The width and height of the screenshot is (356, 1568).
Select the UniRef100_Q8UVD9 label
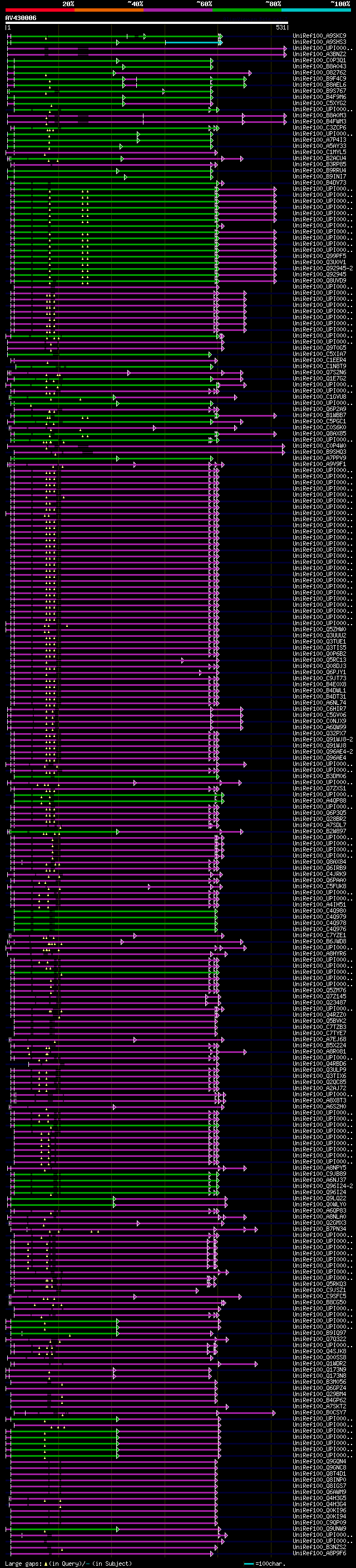coord(319,280)
